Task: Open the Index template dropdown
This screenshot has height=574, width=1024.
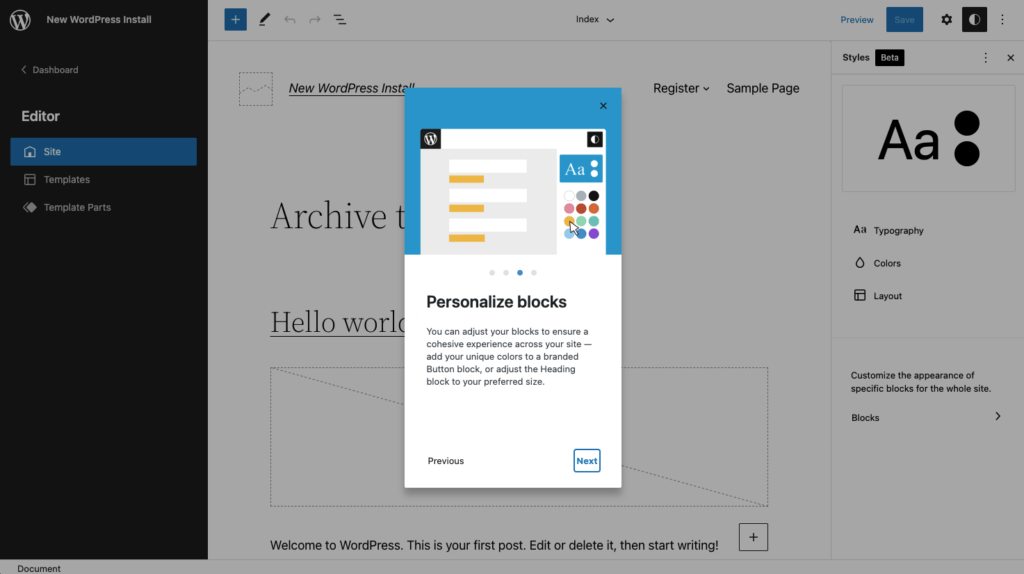Action: tap(594, 20)
